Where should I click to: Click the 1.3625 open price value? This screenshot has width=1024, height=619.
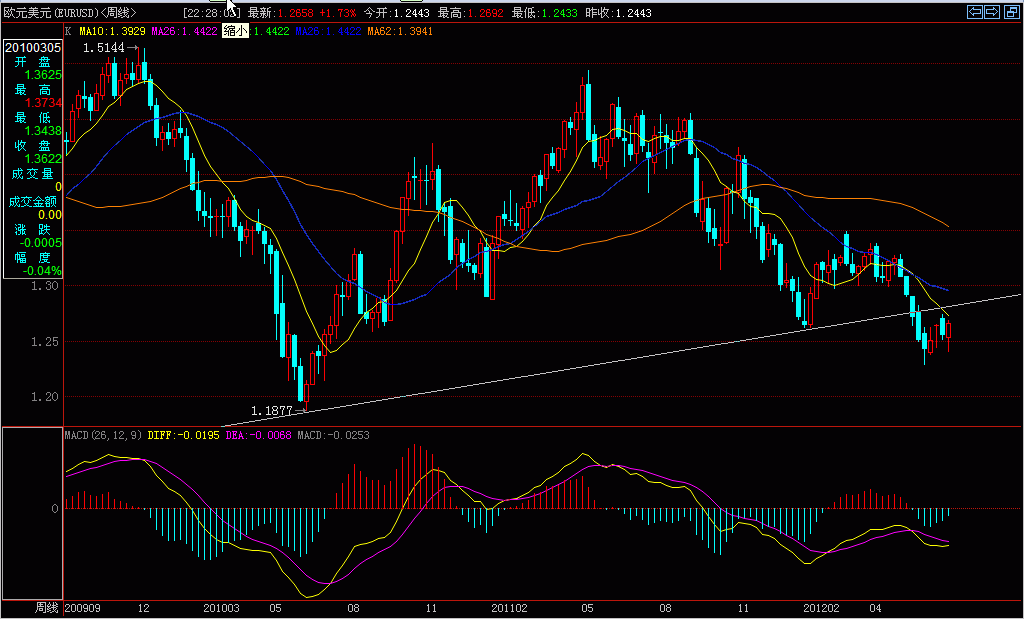(x=43, y=75)
